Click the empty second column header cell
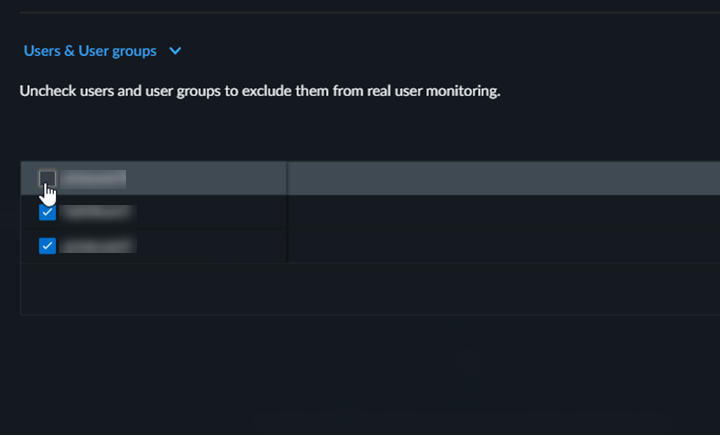720x436 pixels. pyautogui.click(x=500, y=178)
